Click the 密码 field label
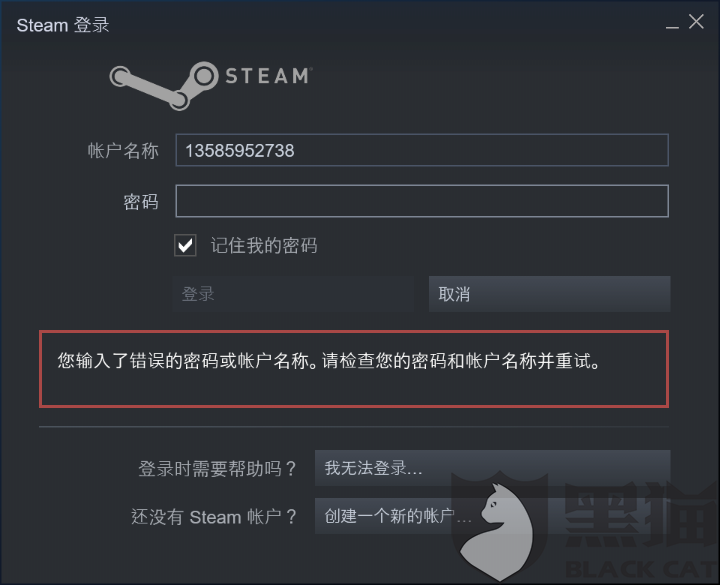Viewport: 720px width, 585px height. [141, 202]
